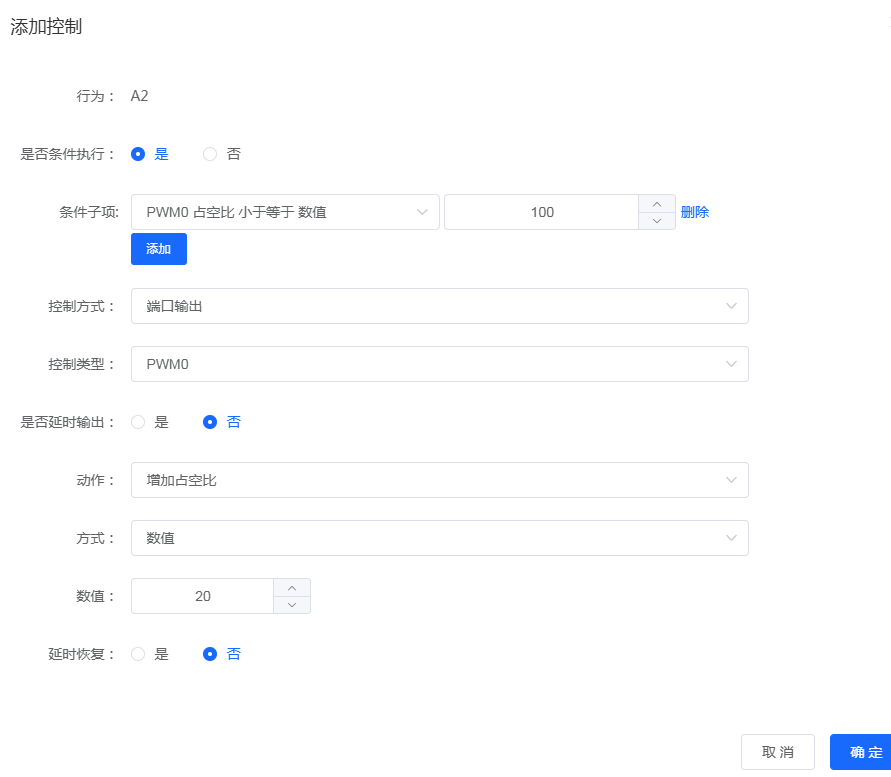Click the 删除 link beside condition
The image size is (891, 777).
click(x=695, y=212)
